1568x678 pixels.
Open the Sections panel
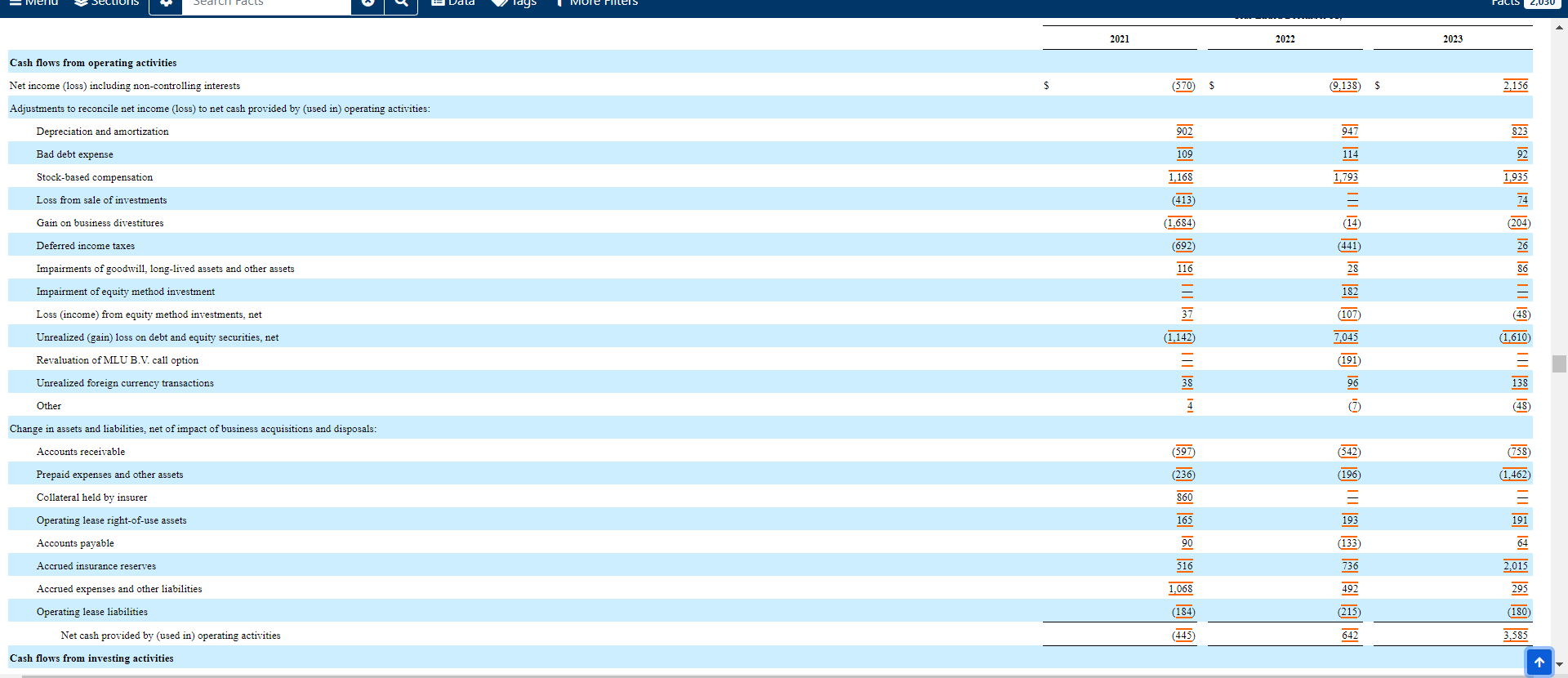coord(107,3)
